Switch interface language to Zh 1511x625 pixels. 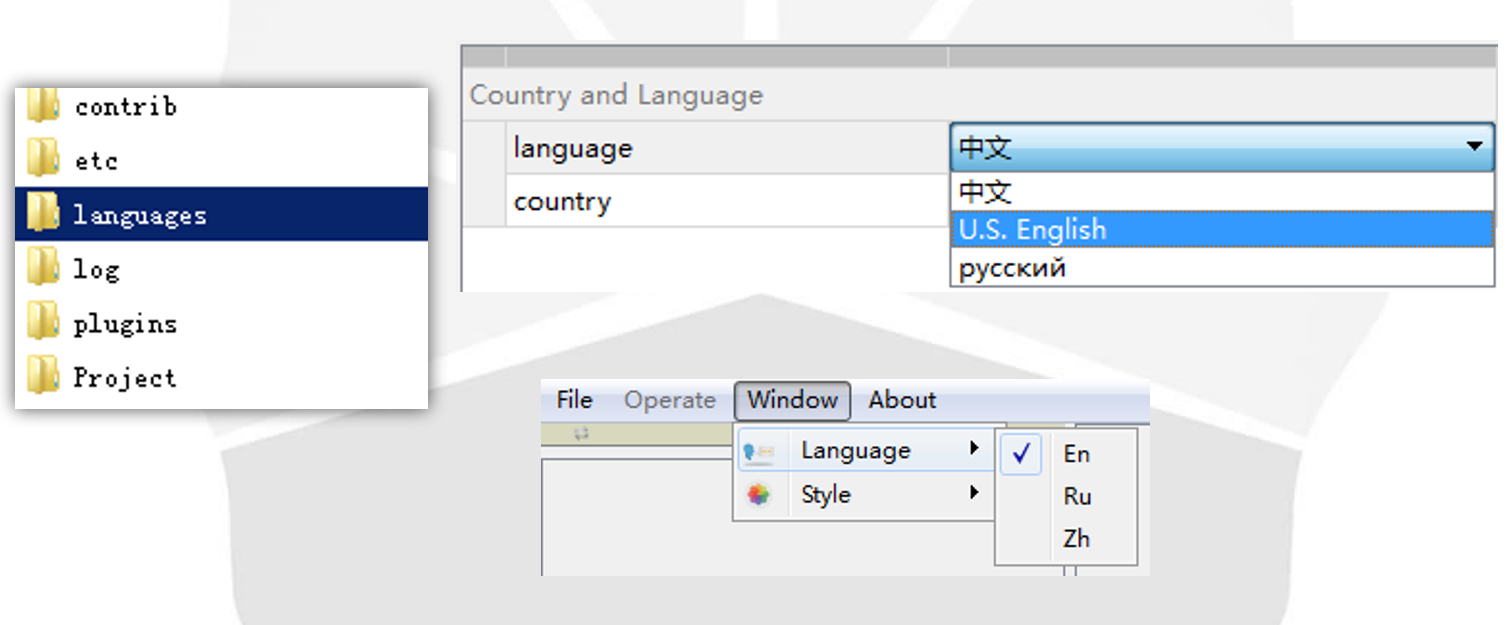coord(1076,539)
